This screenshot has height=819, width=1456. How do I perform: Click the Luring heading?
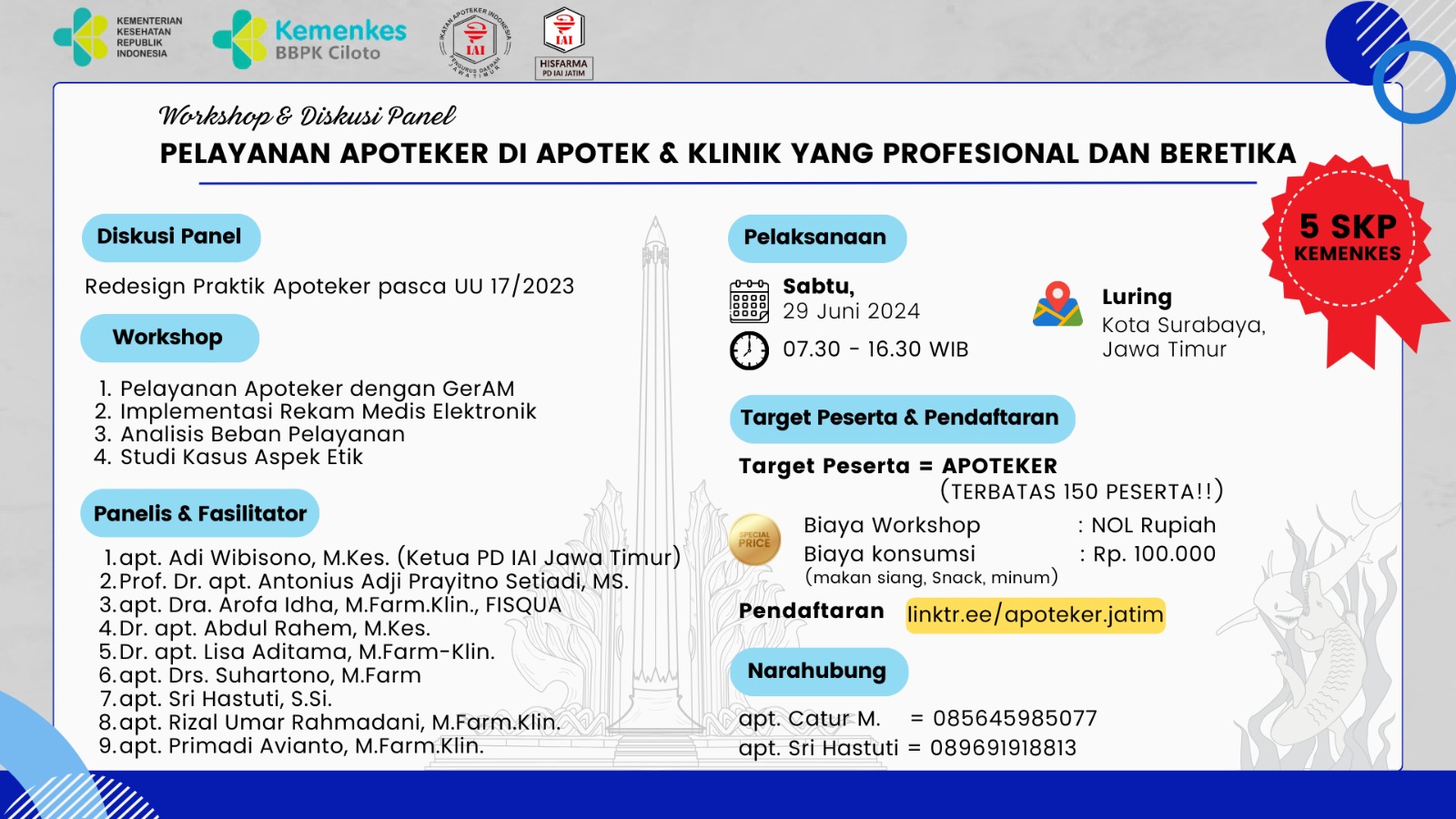(1137, 298)
